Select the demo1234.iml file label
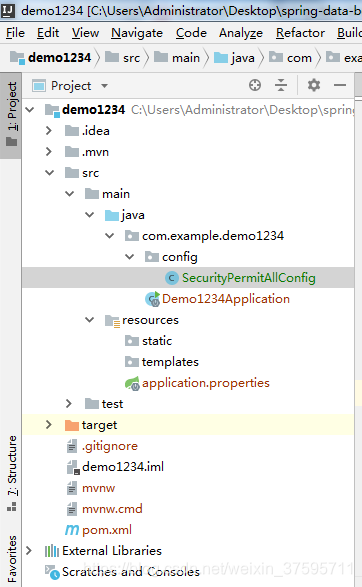This screenshot has width=362, height=587. (123, 467)
